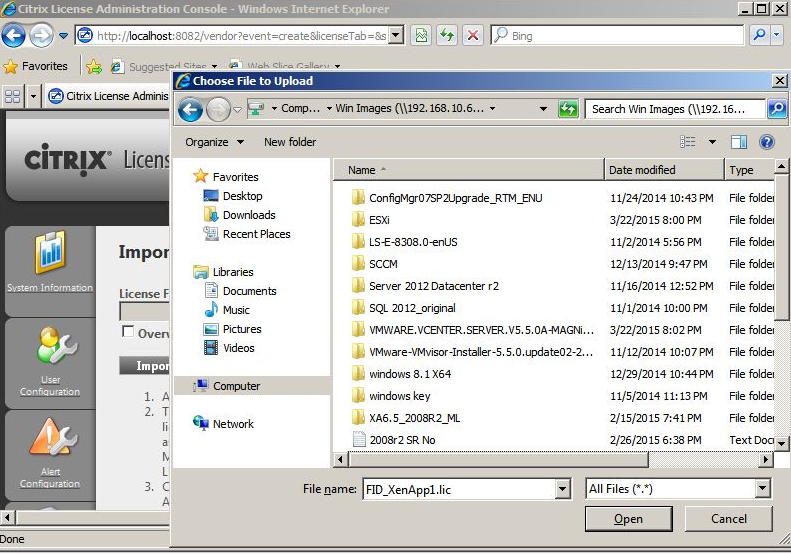Switch to Citrix License Administration tab

[108, 96]
